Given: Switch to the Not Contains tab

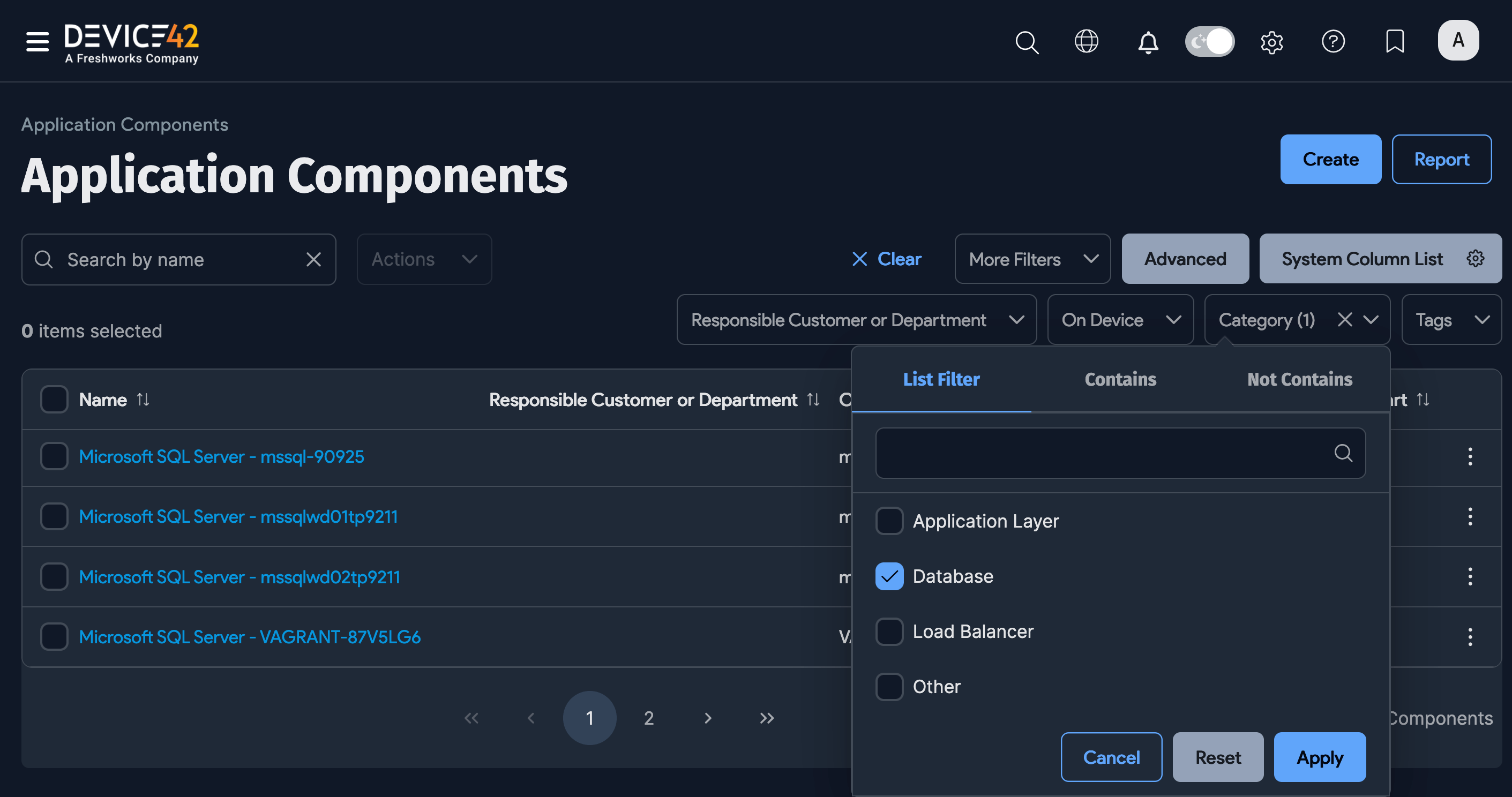Looking at the screenshot, I should pyautogui.click(x=1299, y=379).
